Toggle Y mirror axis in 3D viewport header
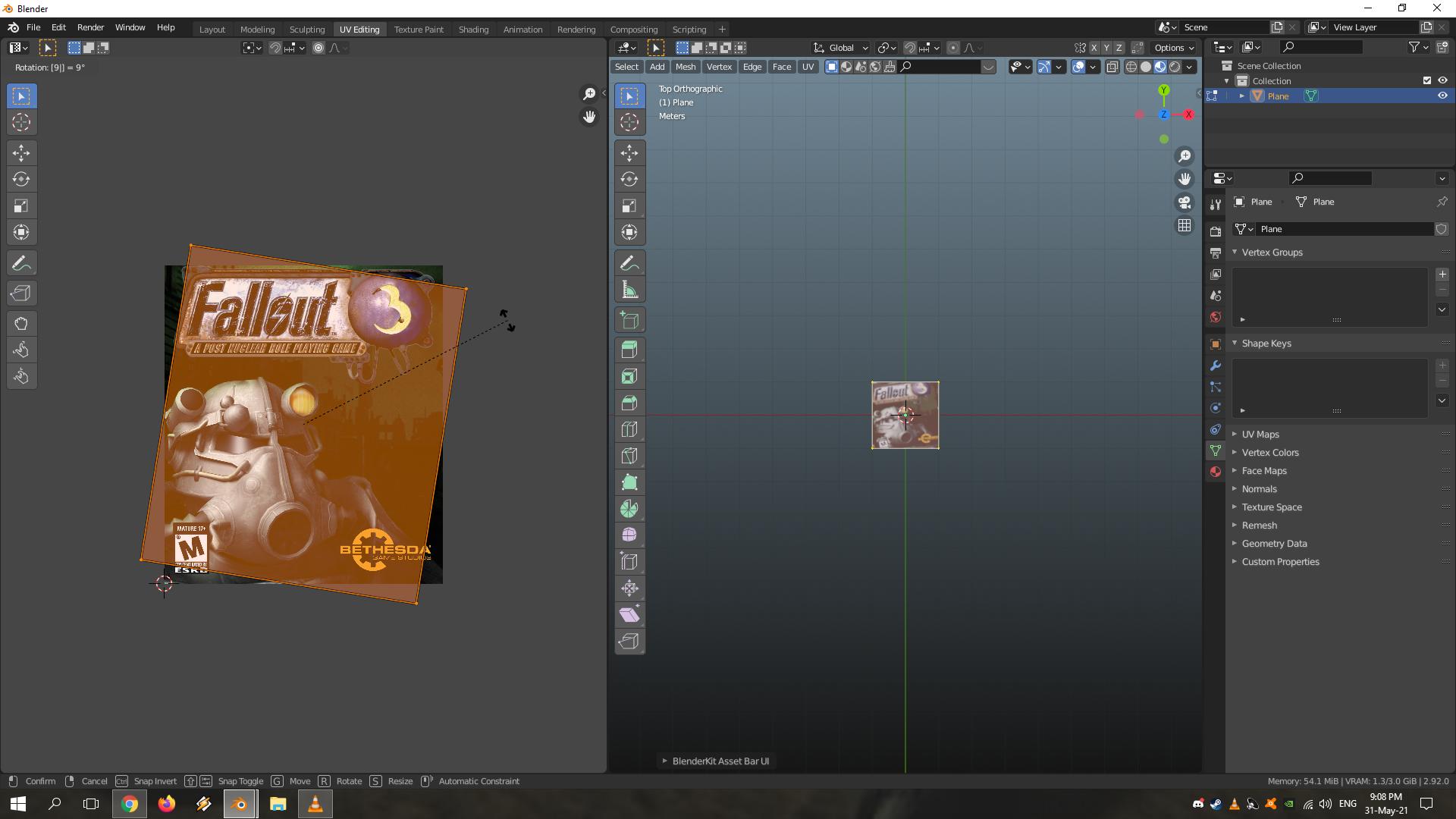 pos(1106,48)
